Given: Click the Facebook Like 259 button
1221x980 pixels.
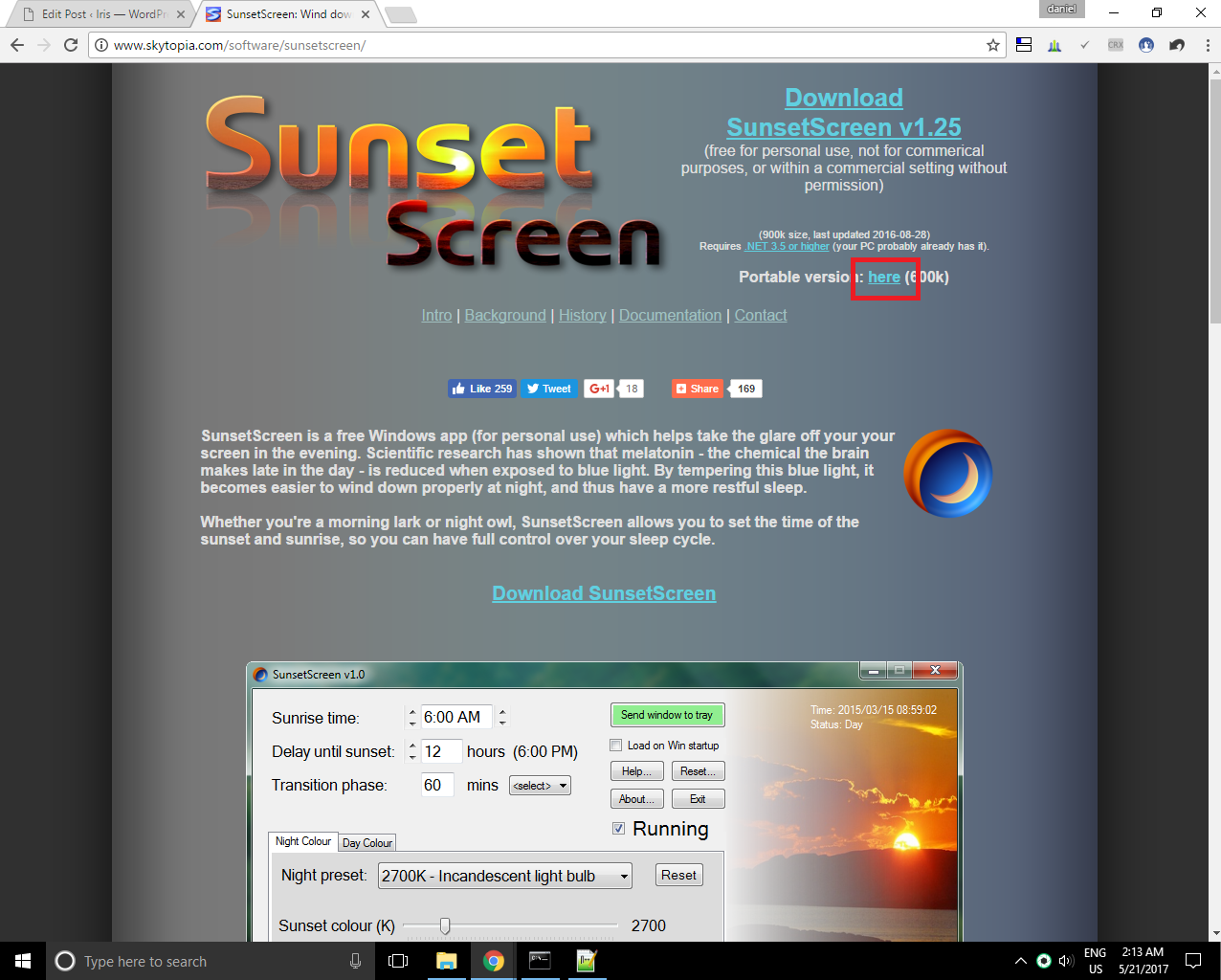Looking at the screenshot, I should click(482, 389).
